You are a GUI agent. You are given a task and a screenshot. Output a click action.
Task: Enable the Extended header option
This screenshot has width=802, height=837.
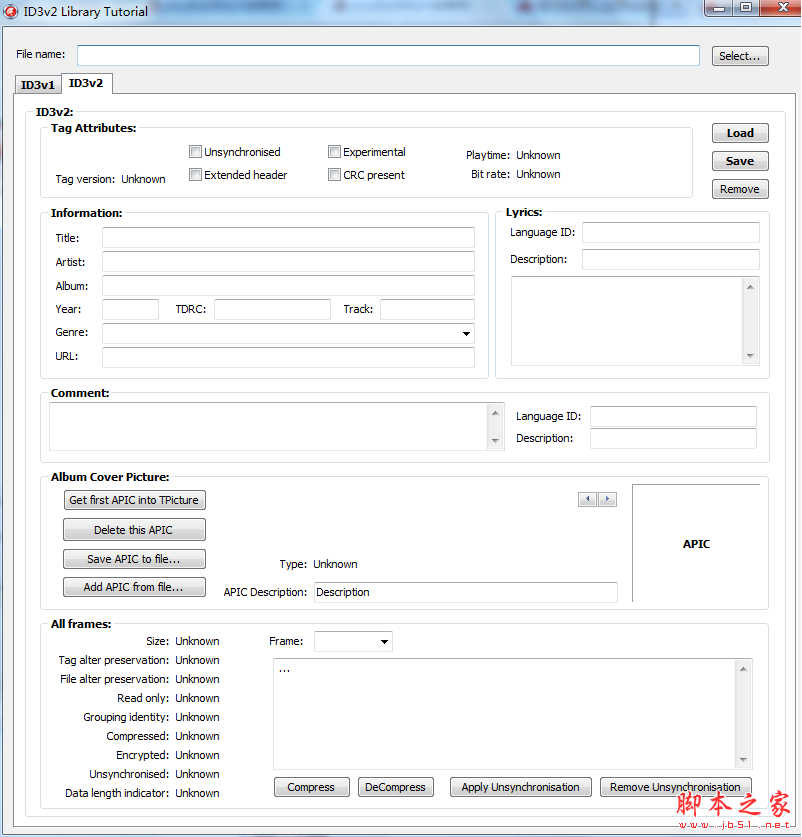[196, 173]
